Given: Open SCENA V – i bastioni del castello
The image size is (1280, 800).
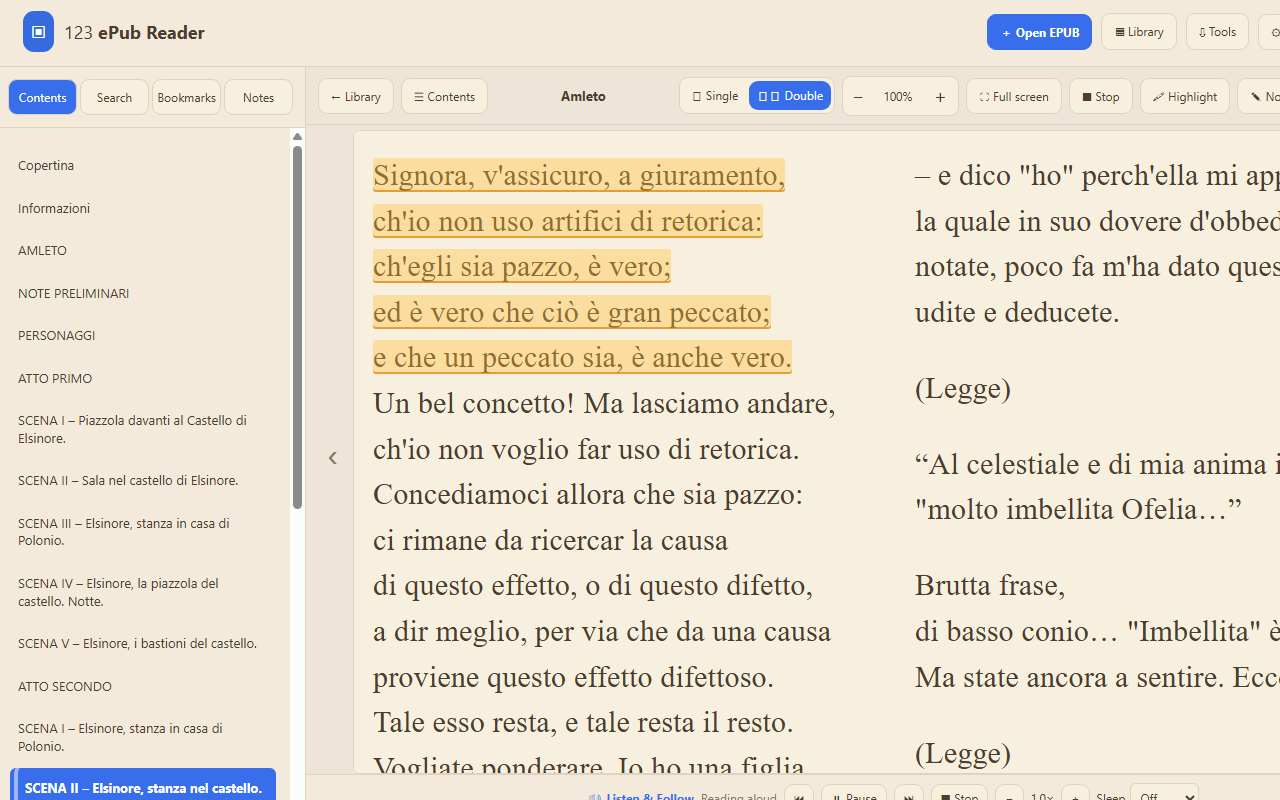Looking at the screenshot, I should coord(143,644).
